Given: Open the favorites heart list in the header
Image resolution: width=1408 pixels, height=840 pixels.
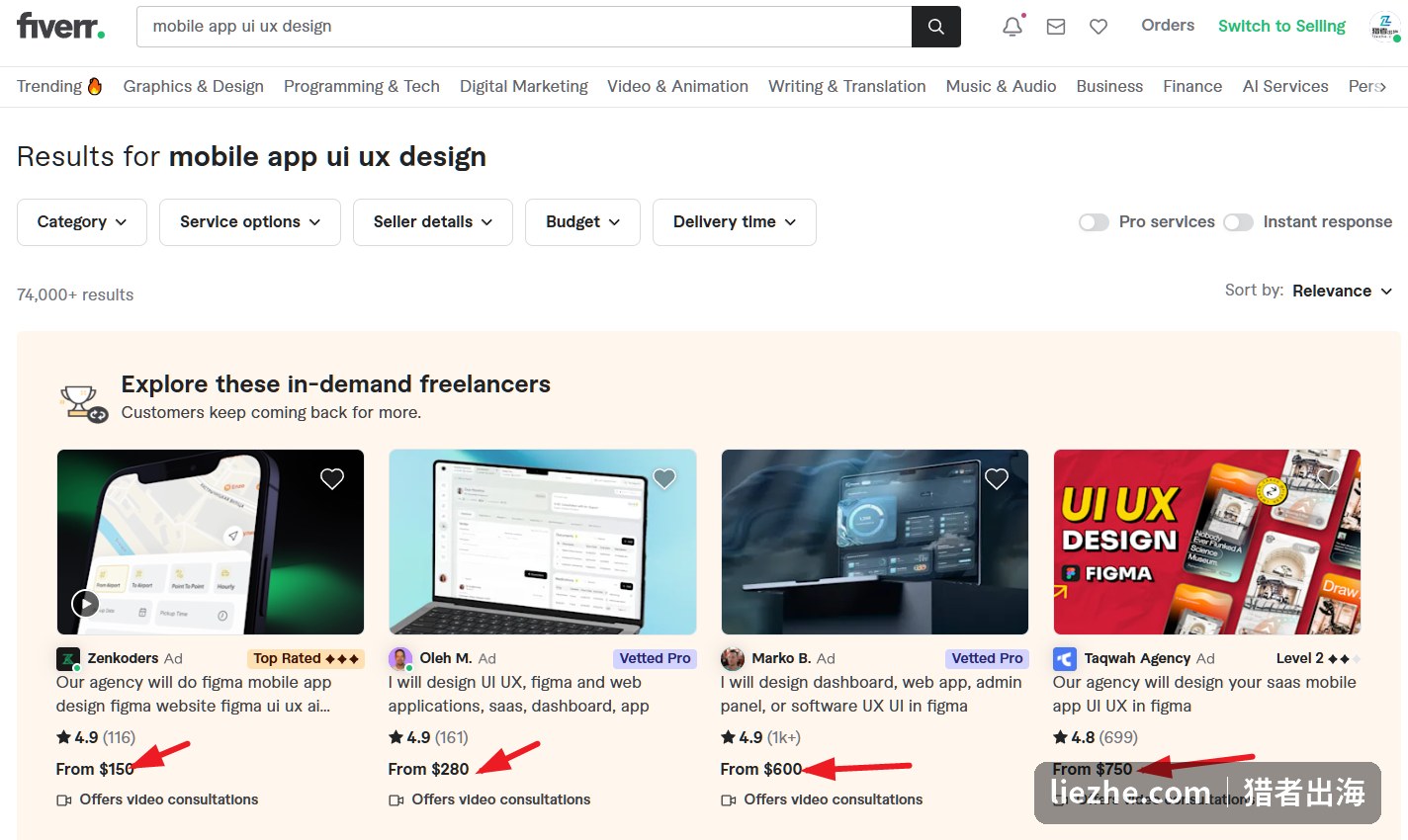Looking at the screenshot, I should point(1099,27).
